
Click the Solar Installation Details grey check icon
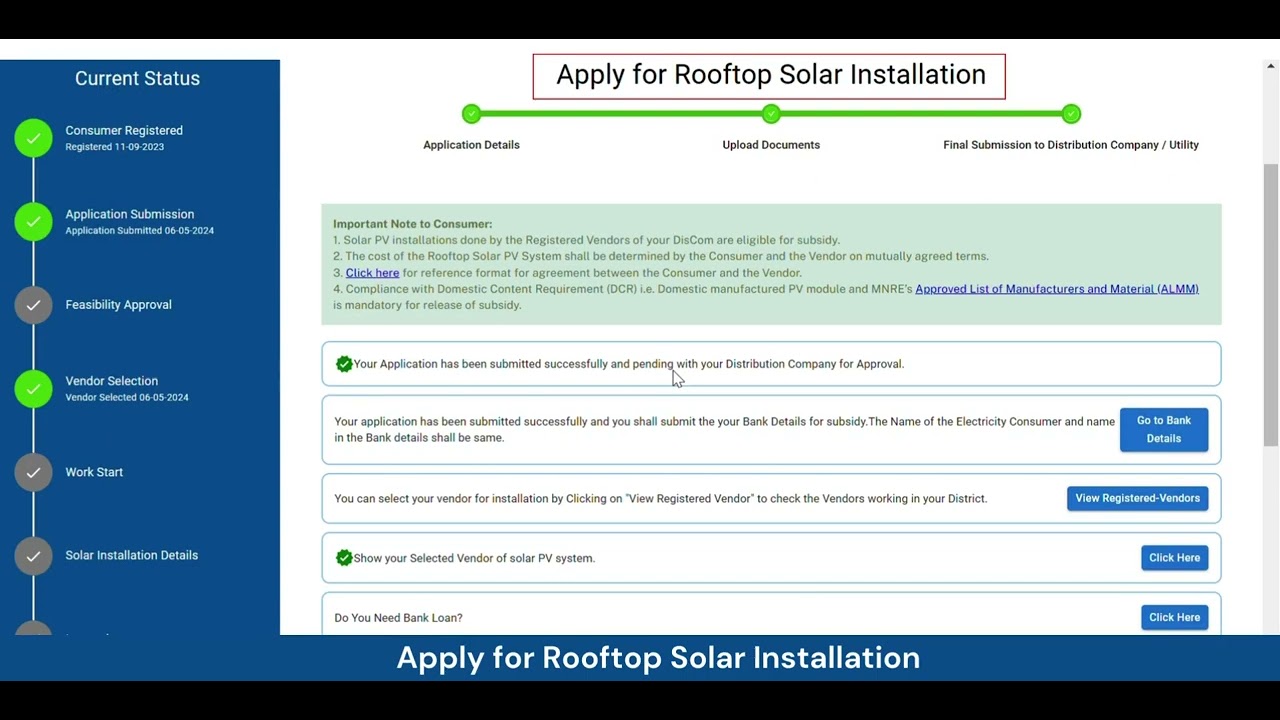click(x=33, y=555)
